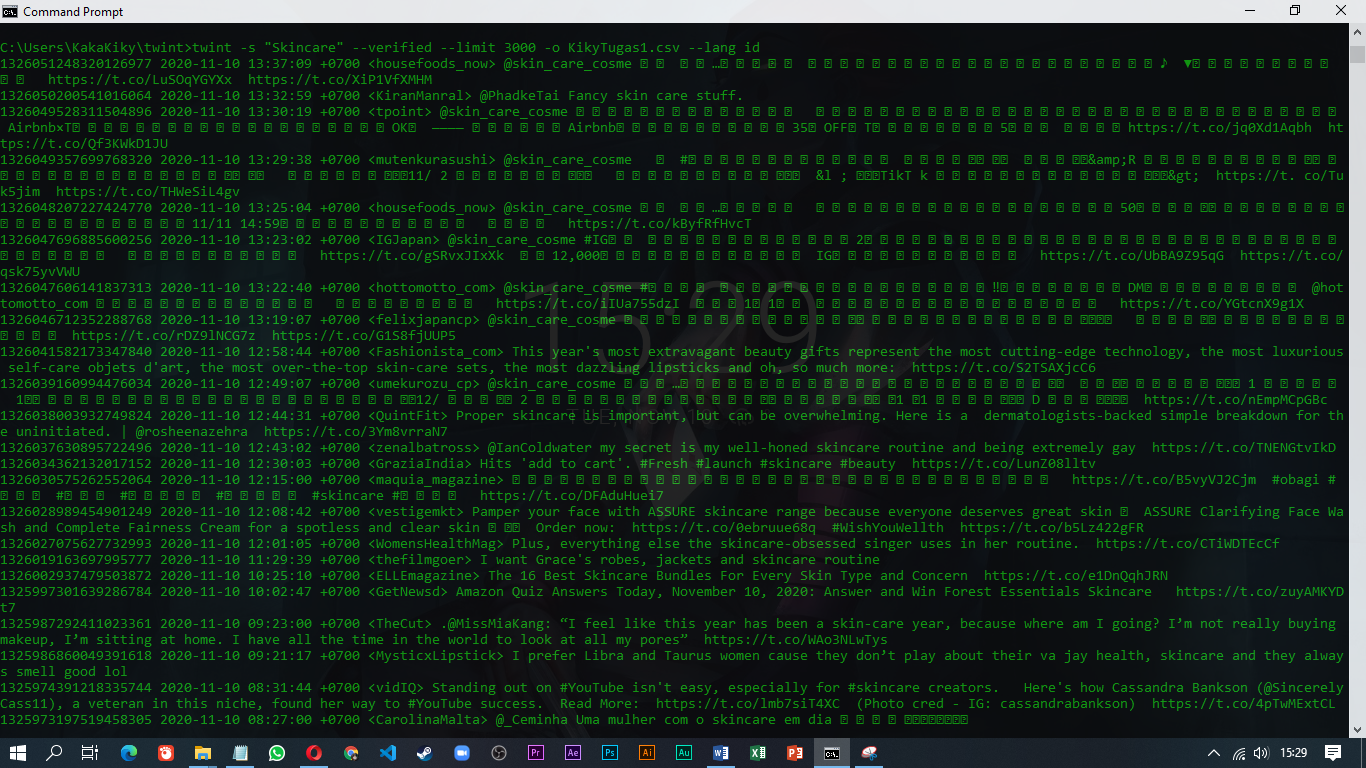Click the scrollbar up arrow in Command Prompt
Image resolution: width=1366 pixels, height=768 pixels.
1357,32
